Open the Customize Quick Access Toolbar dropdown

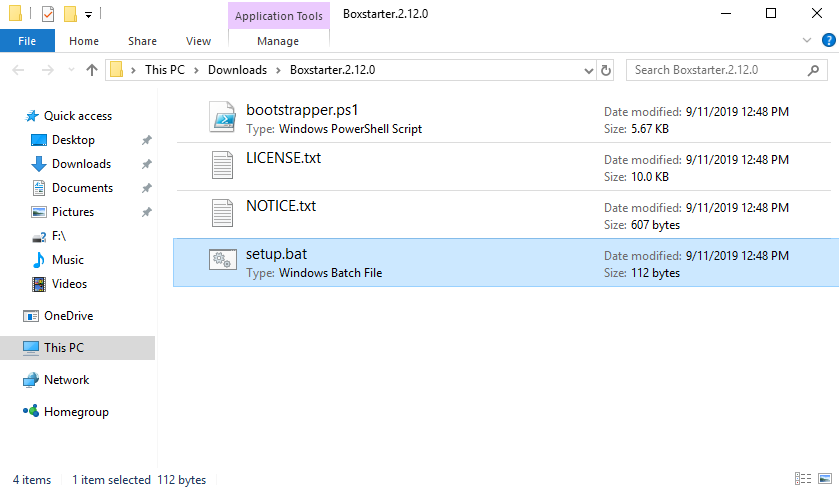[88, 14]
